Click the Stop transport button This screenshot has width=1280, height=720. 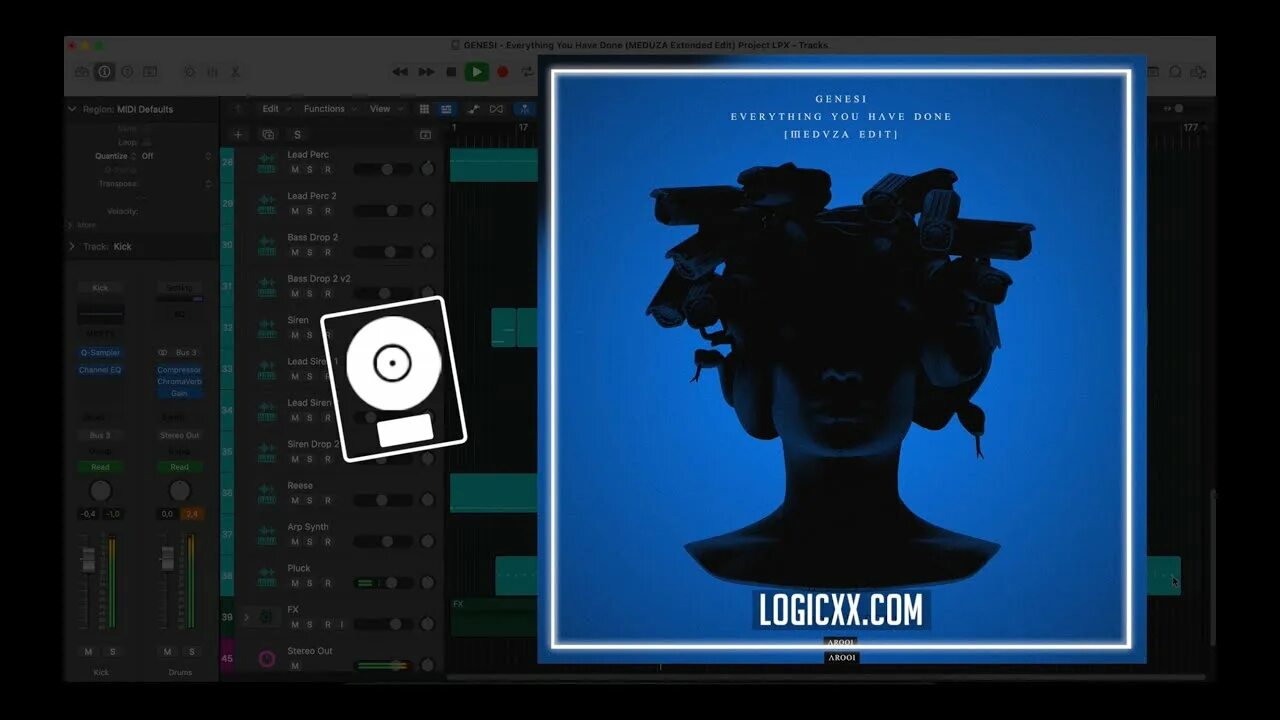click(x=451, y=72)
